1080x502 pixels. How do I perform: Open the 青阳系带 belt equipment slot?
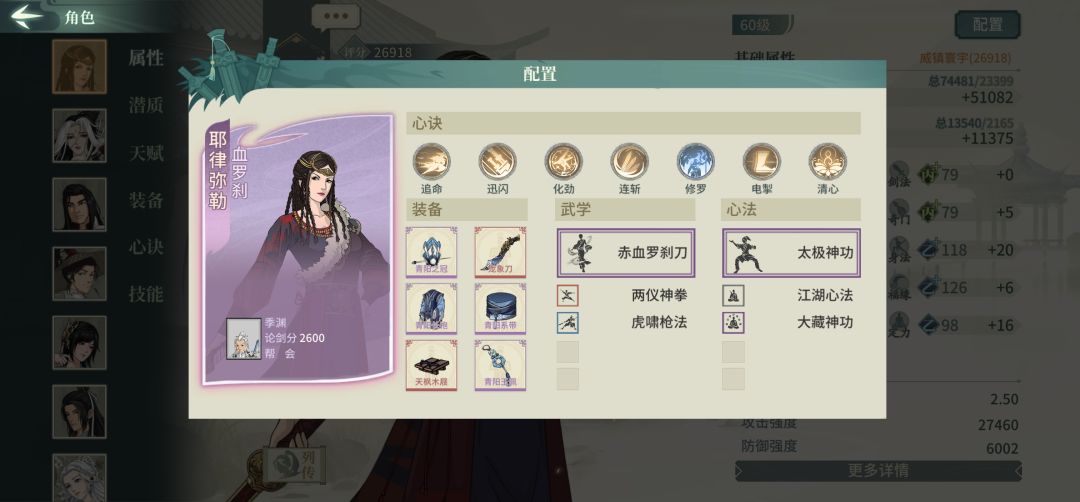500,308
